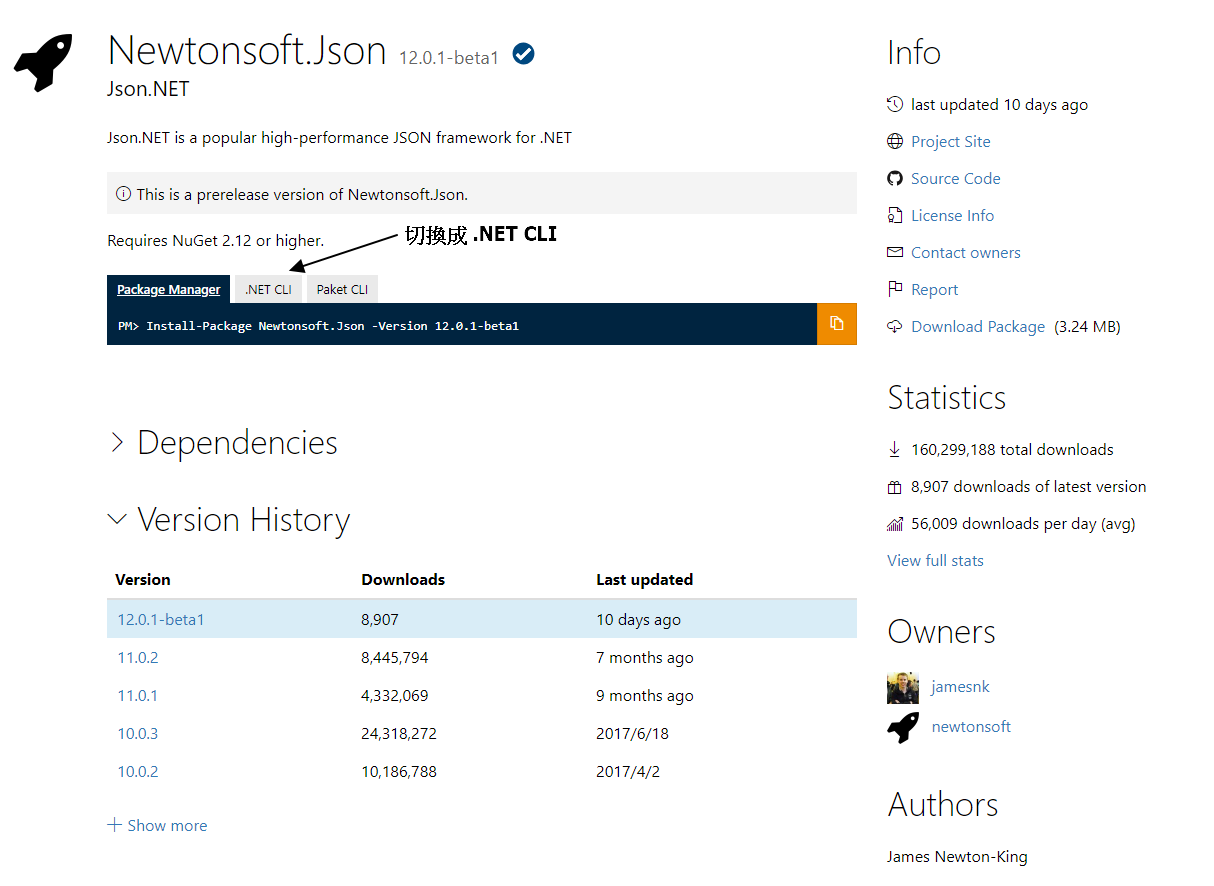1214x886 pixels.
Task: Open version 12.0.1-beta1 link
Action: pyautogui.click(x=161, y=619)
